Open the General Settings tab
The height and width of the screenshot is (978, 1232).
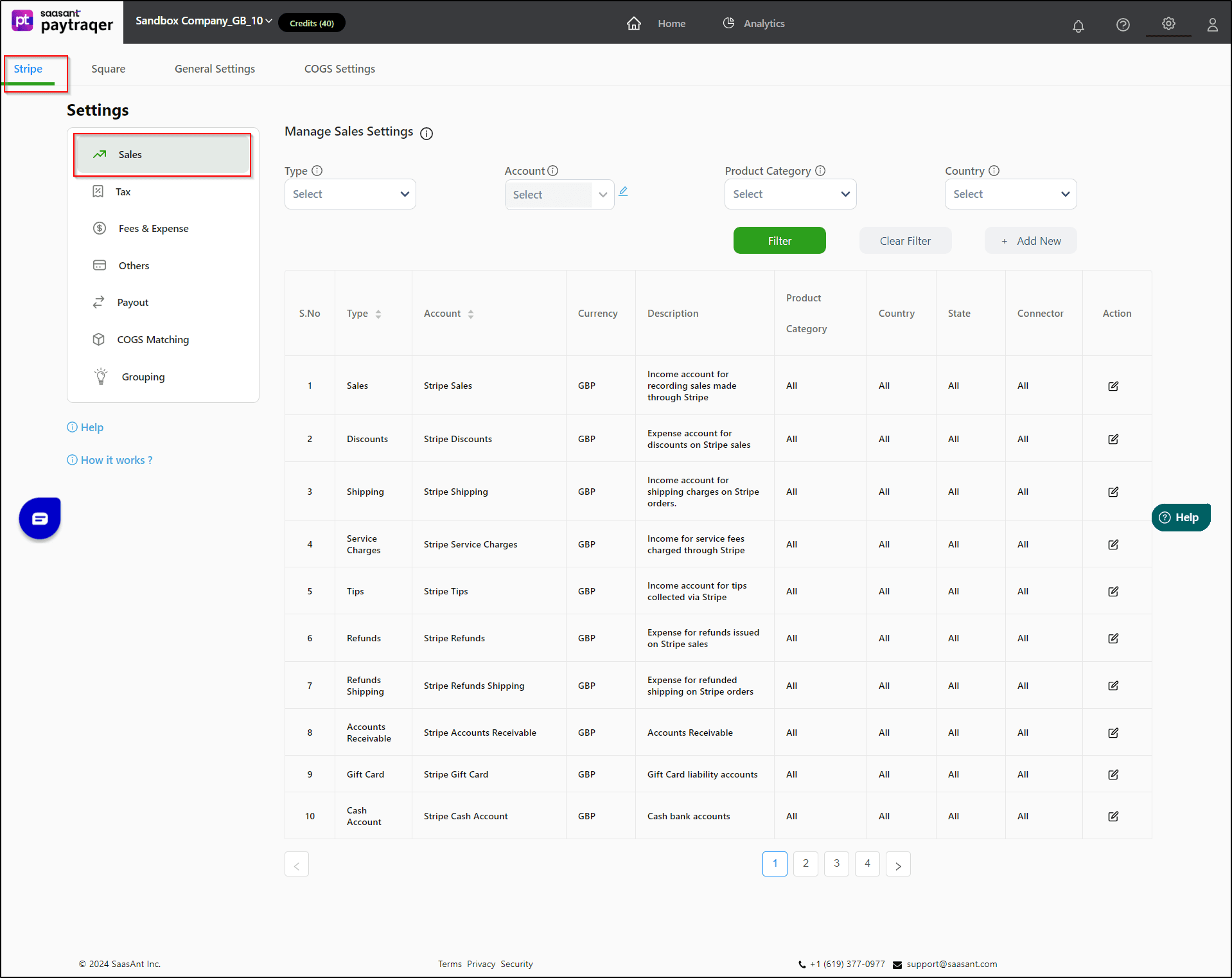[215, 69]
